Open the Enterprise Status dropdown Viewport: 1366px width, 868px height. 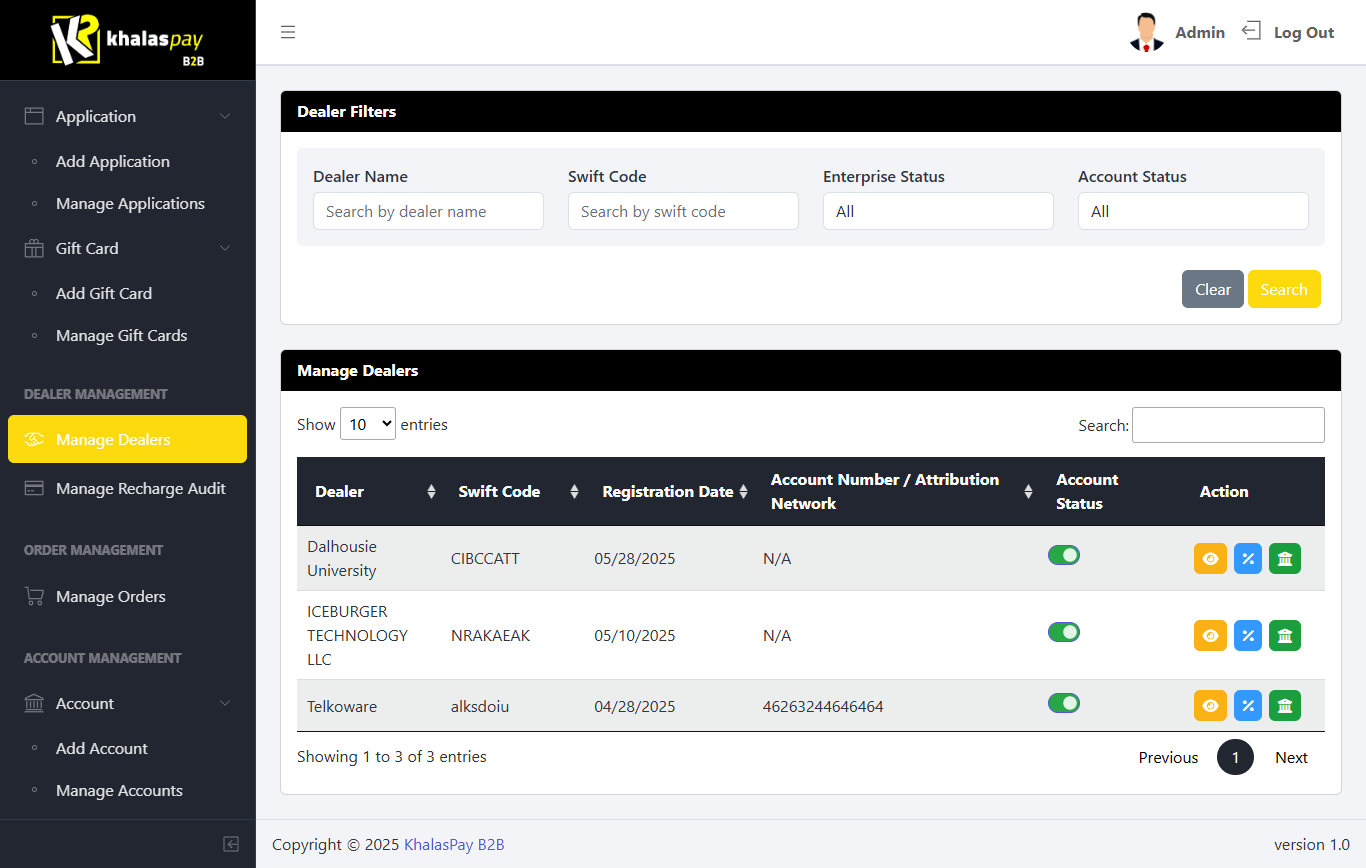tap(937, 211)
